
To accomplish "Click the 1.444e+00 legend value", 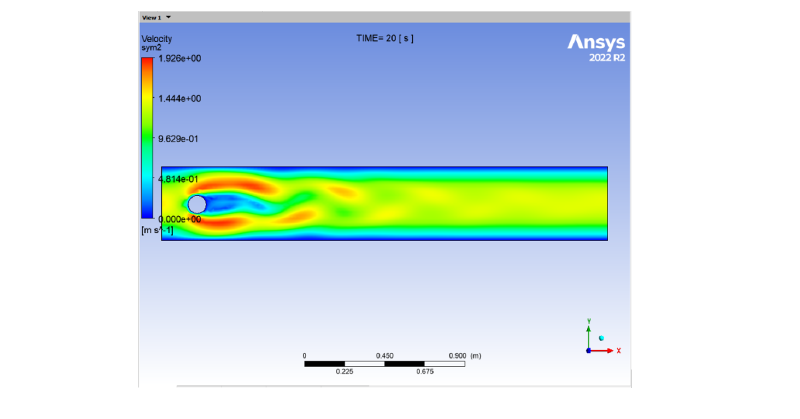I will (180, 99).
